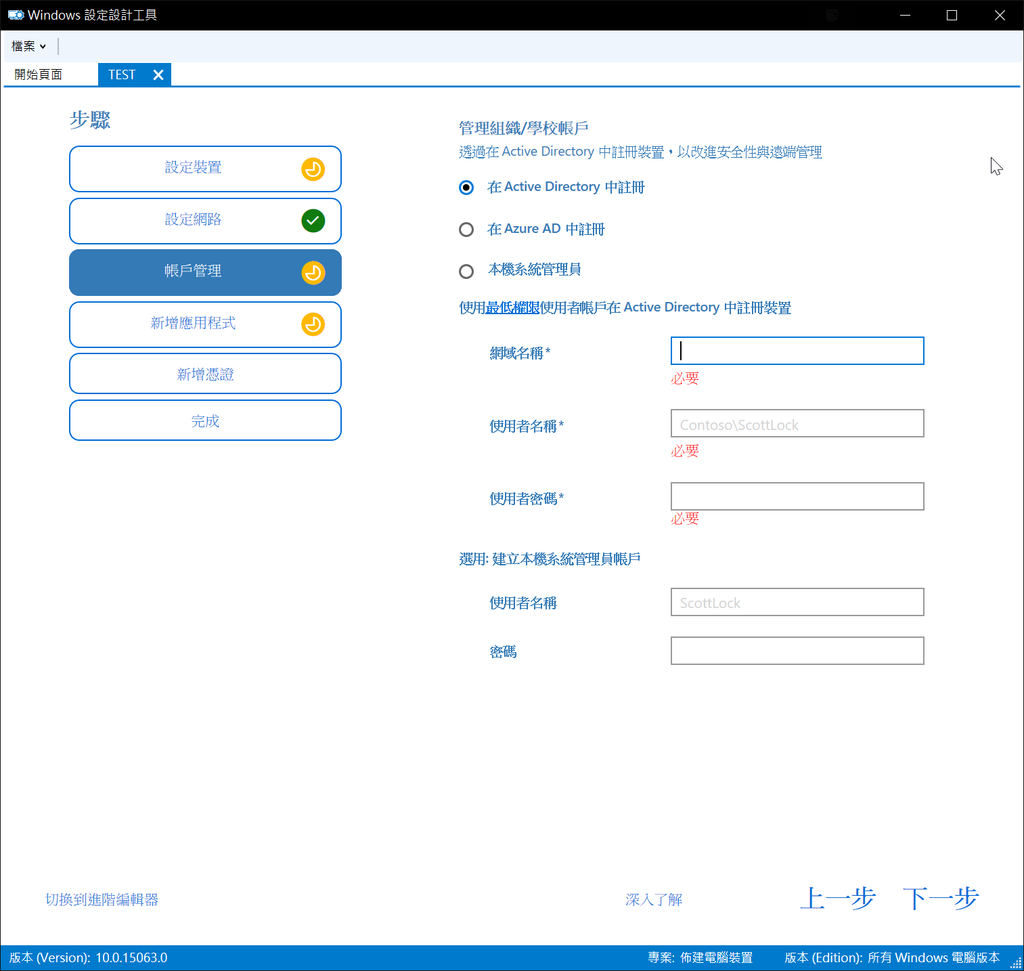This screenshot has height=971, width=1024.
Task: Click the green checkmark icon on 設定網路
Action: pyautogui.click(x=313, y=221)
